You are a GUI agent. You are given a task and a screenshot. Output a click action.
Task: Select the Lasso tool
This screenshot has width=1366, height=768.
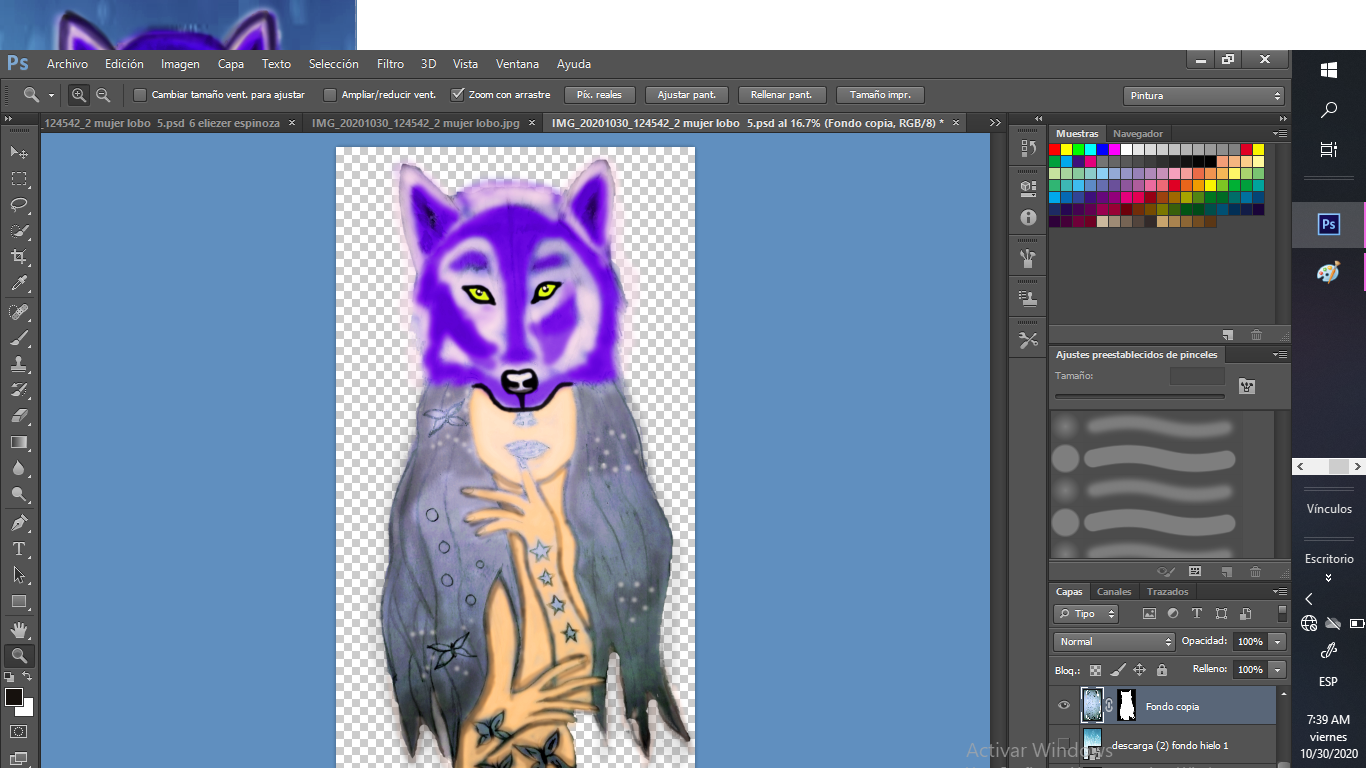(19, 205)
